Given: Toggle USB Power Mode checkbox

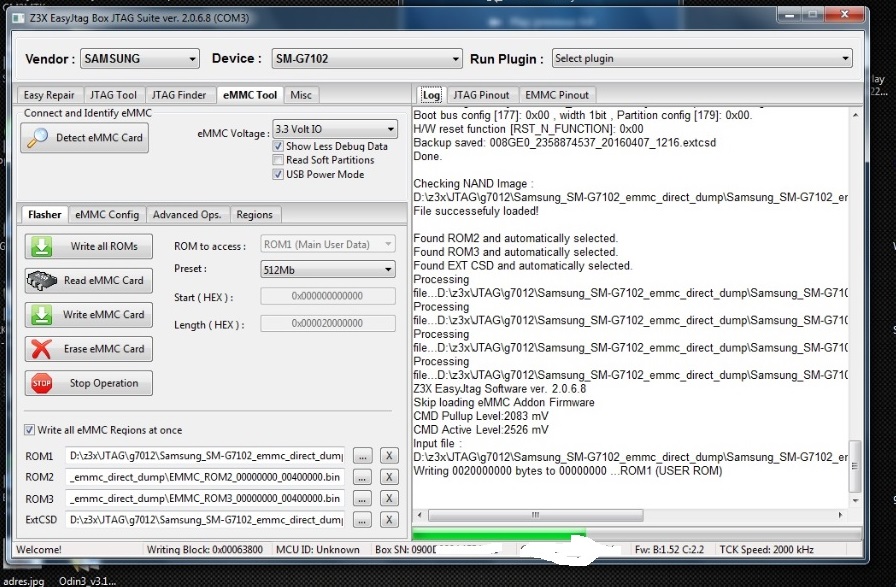Looking at the screenshot, I should click(278, 175).
